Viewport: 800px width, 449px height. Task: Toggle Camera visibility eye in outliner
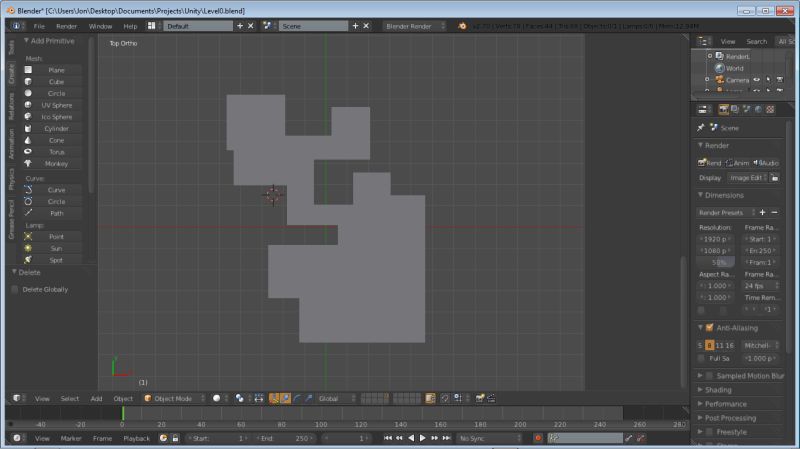click(757, 80)
